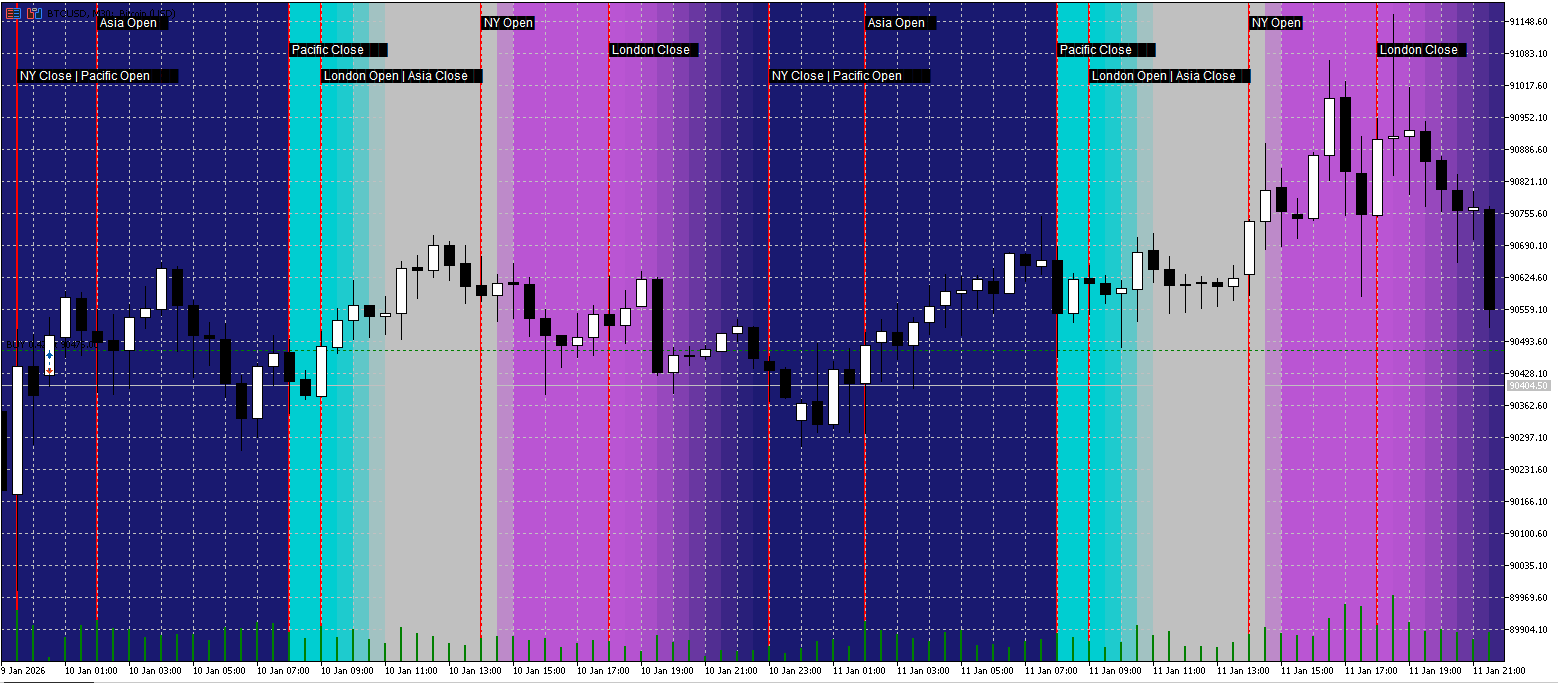Expand the one-click trading panel icon
The image size is (1558, 683).
tap(13, 13)
